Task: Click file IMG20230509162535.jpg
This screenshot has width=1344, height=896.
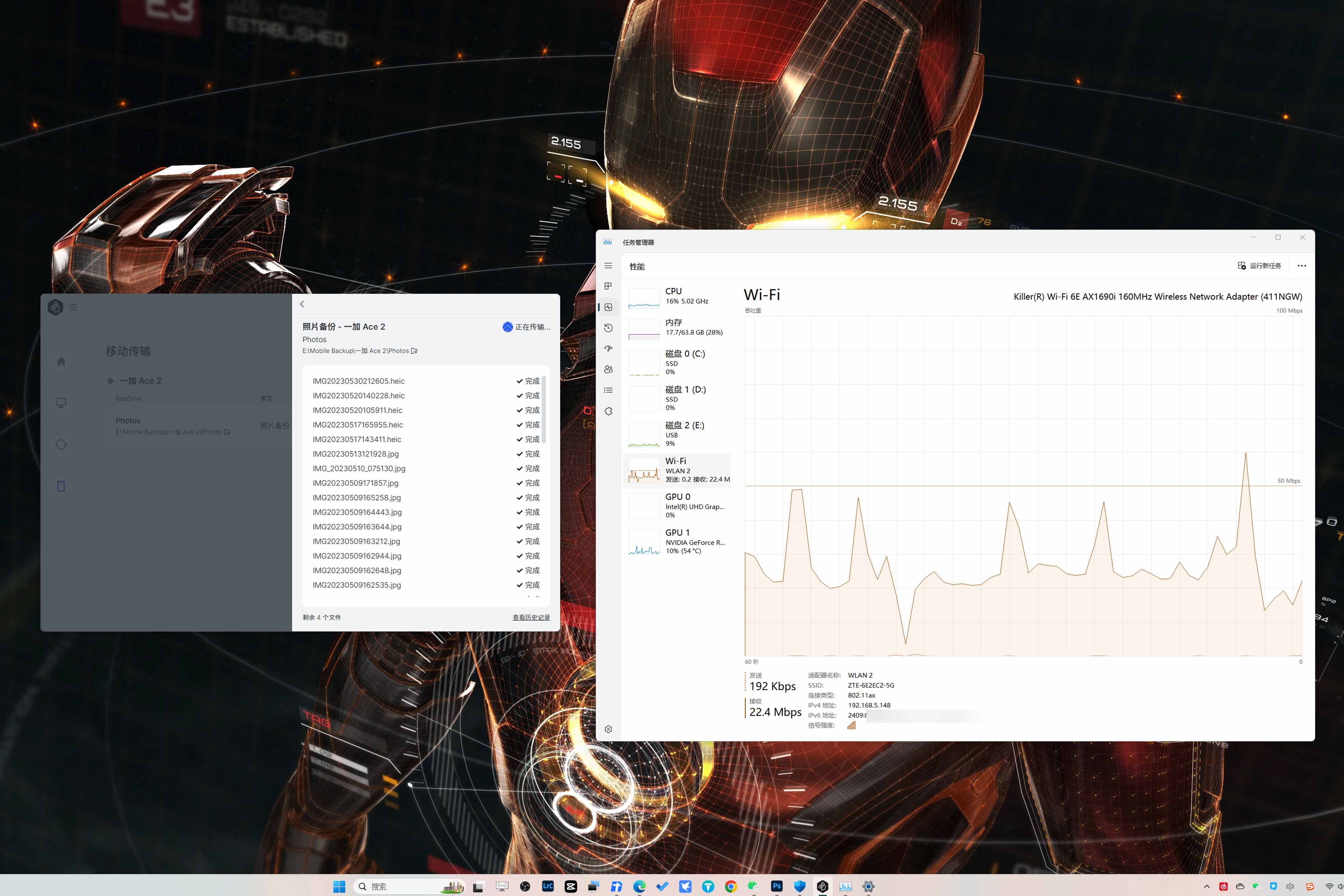Action: [x=356, y=585]
